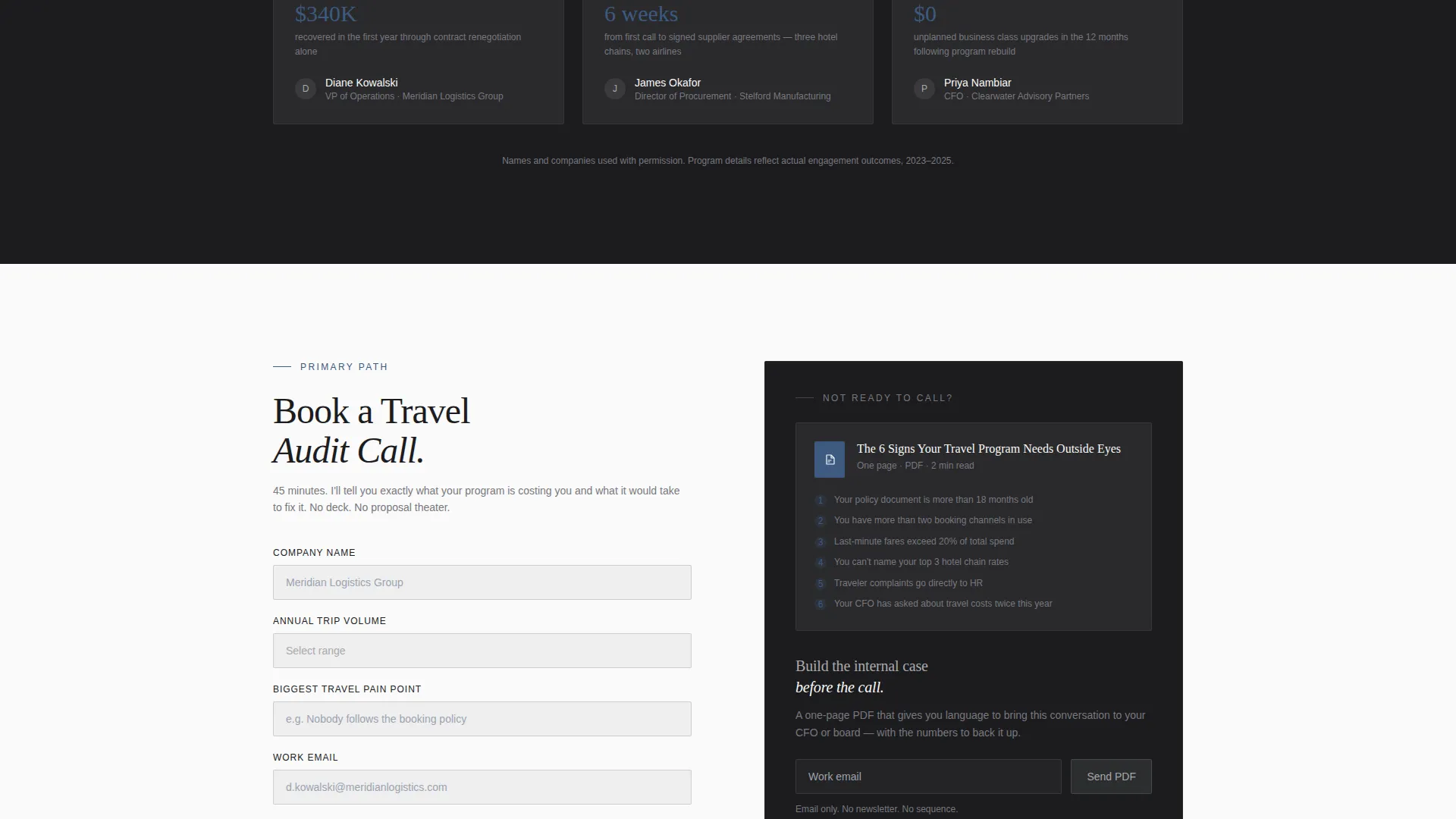This screenshot has height=819, width=1456.
Task: Click the 'PRIMARY PATH' label
Action: coord(344,367)
